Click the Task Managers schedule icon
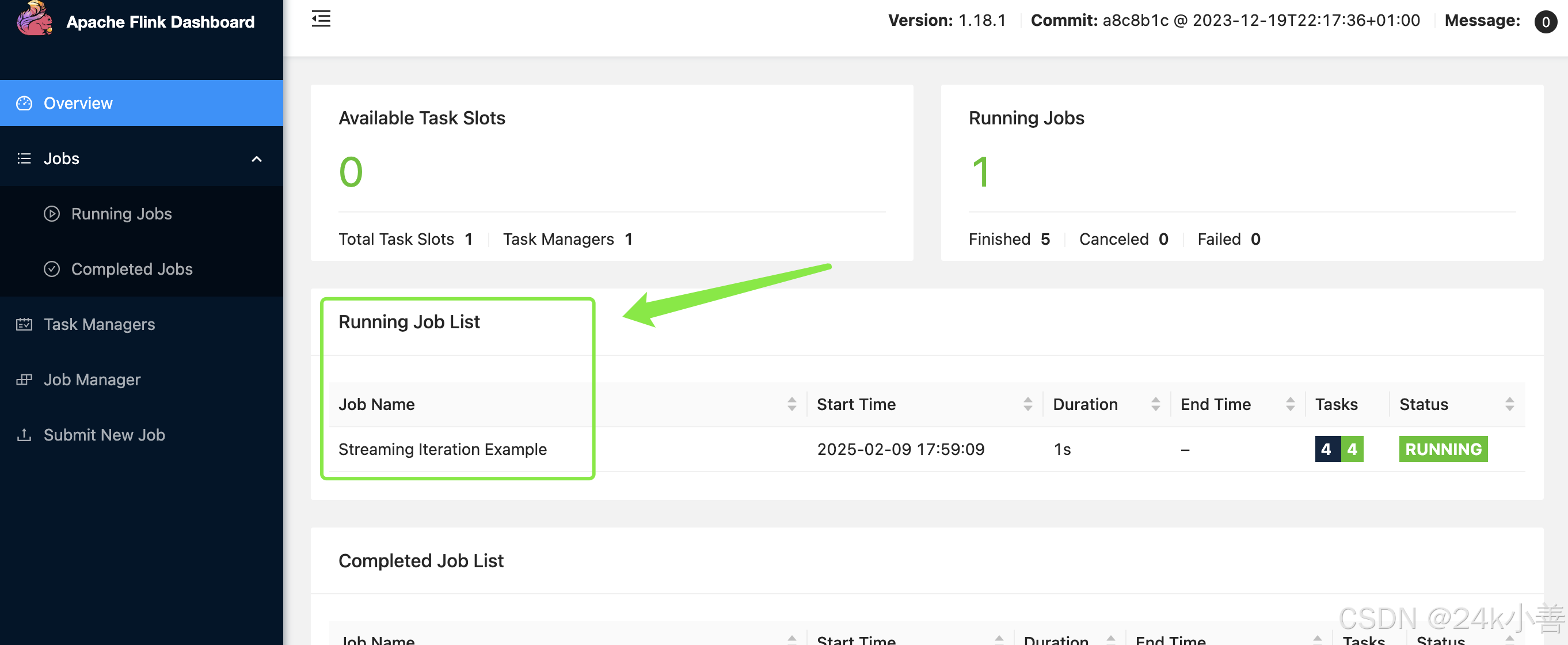The width and height of the screenshot is (1568, 645). coord(24,324)
